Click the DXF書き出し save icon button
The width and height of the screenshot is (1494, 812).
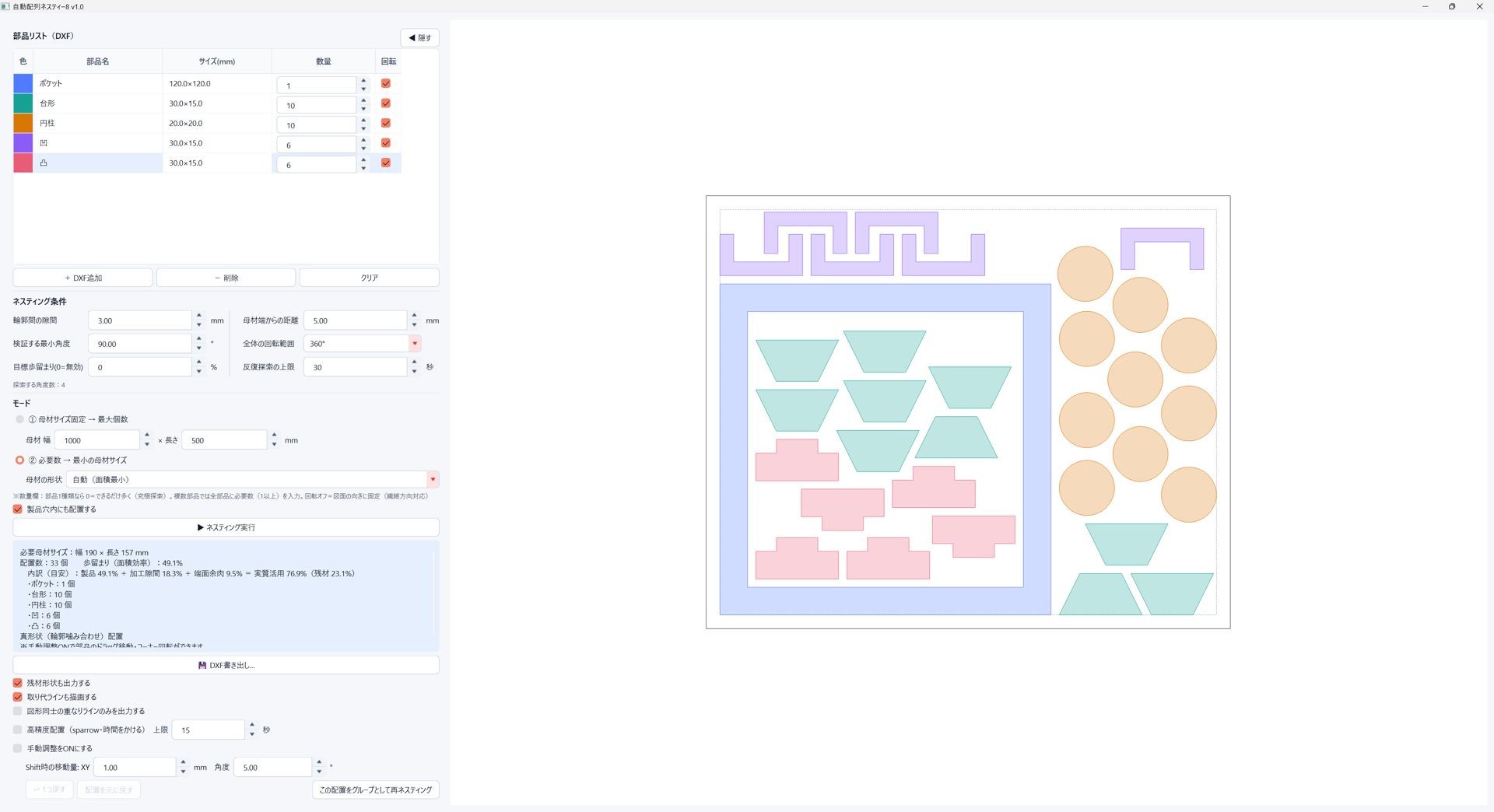[x=226, y=665]
